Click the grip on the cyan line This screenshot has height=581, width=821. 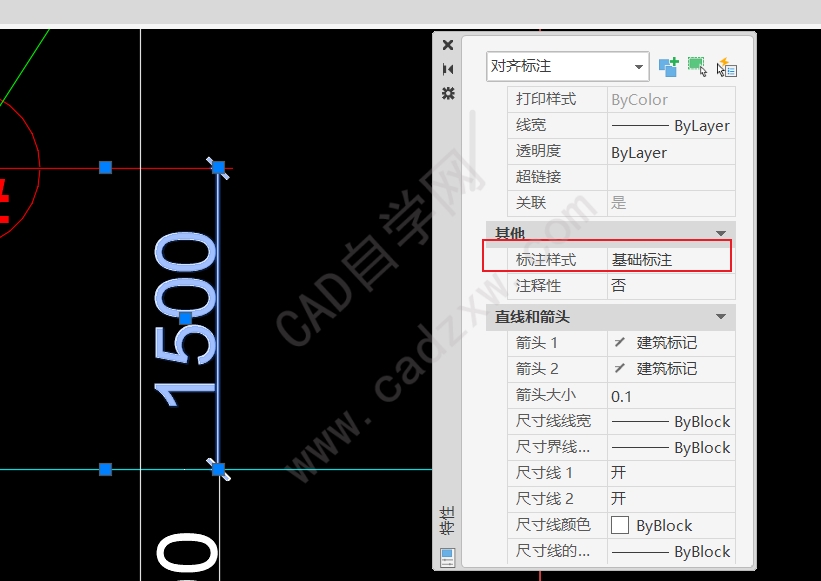coord(105,469)
